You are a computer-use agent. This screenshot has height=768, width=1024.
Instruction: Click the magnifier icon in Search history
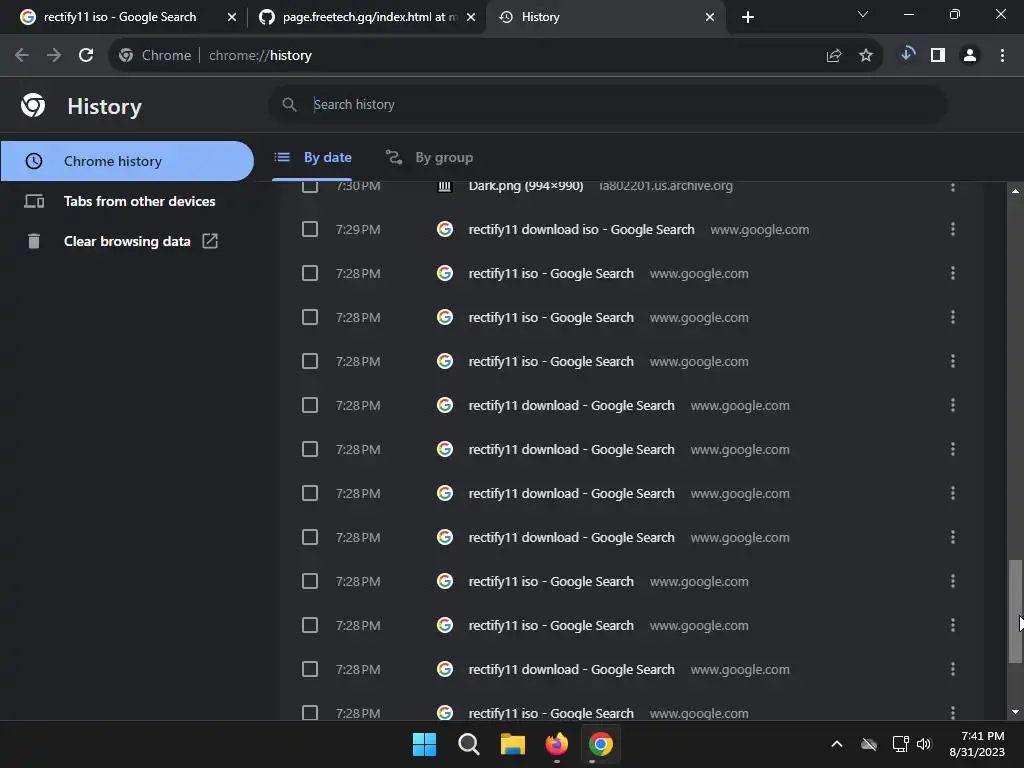click(x=289, y=104)
